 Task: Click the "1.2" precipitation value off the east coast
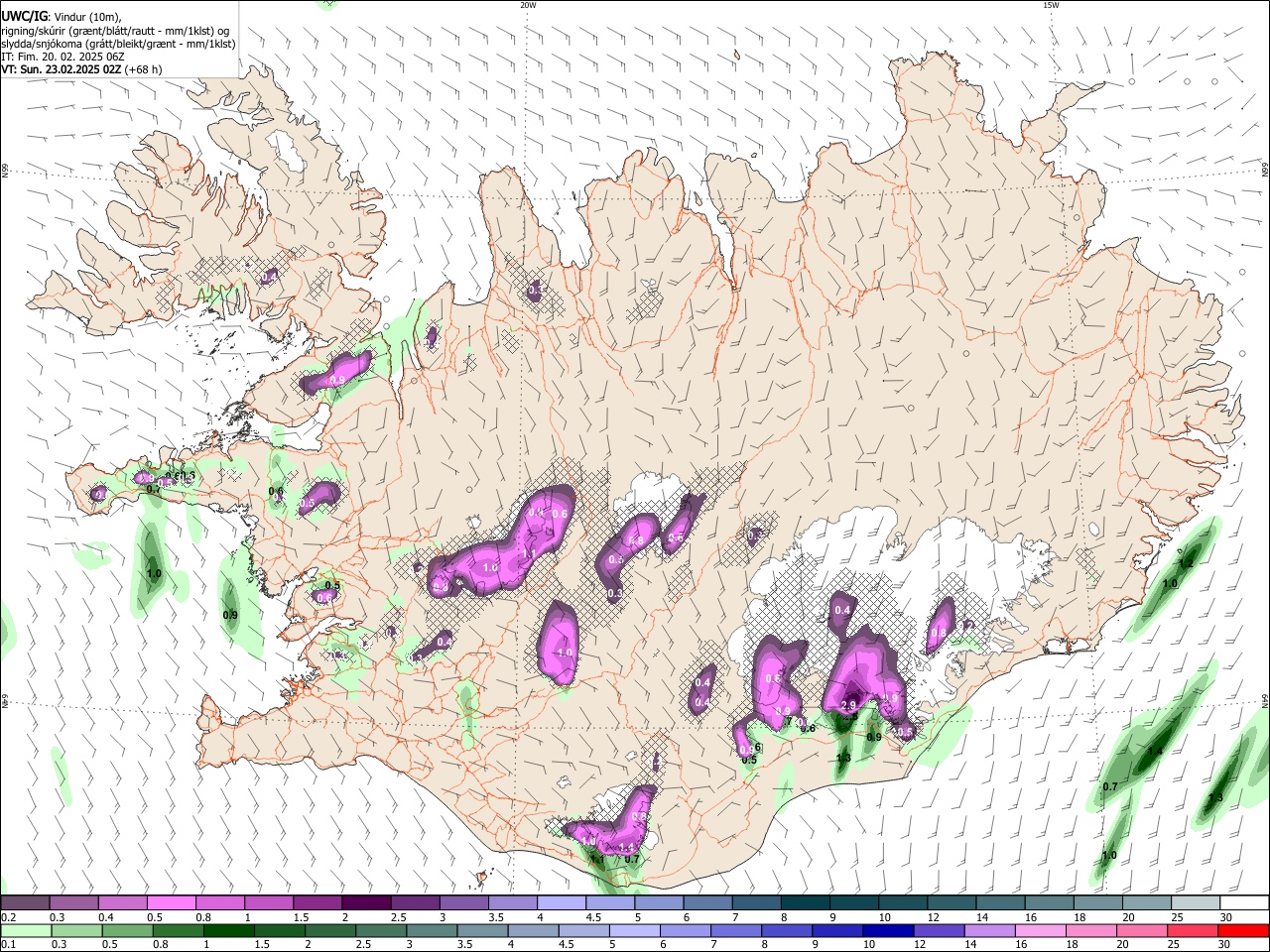[x=1185, y=563]
